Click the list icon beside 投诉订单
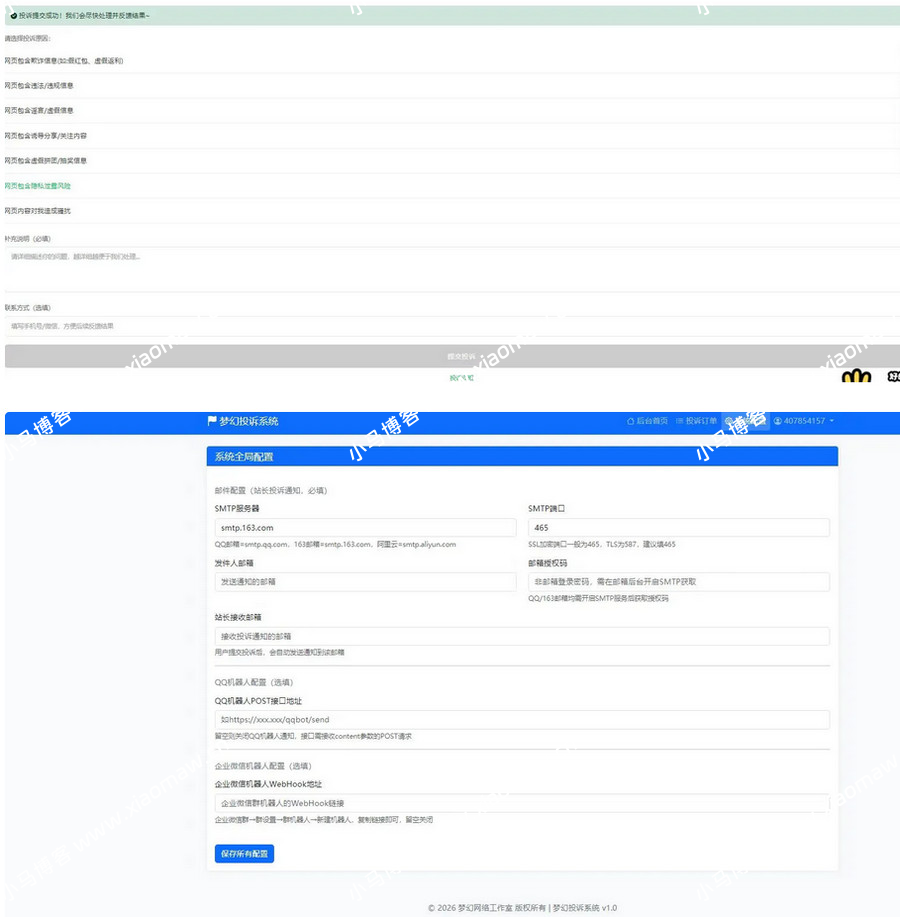The height and width of the screenshot is (917, 900). pyautogui.click(x=680, y=421)
